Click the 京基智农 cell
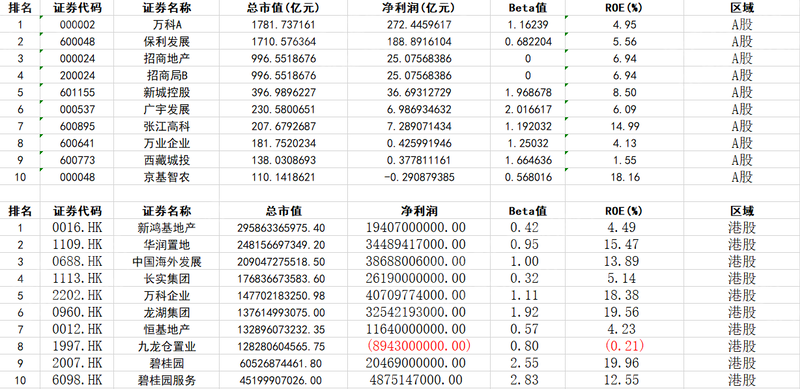800x389 pixels. click(166, 177)
